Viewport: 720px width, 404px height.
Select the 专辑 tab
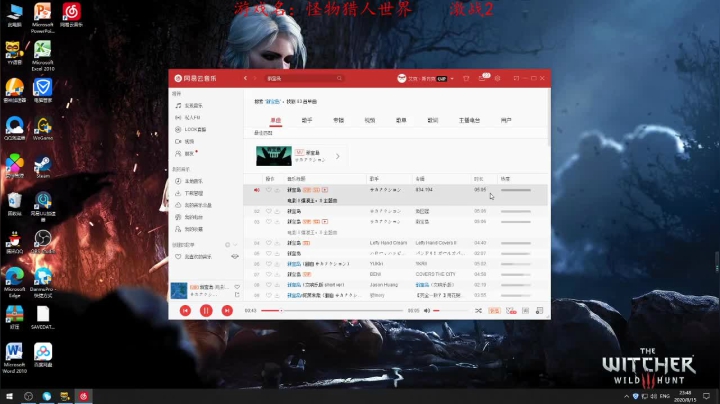coord(338,120)
